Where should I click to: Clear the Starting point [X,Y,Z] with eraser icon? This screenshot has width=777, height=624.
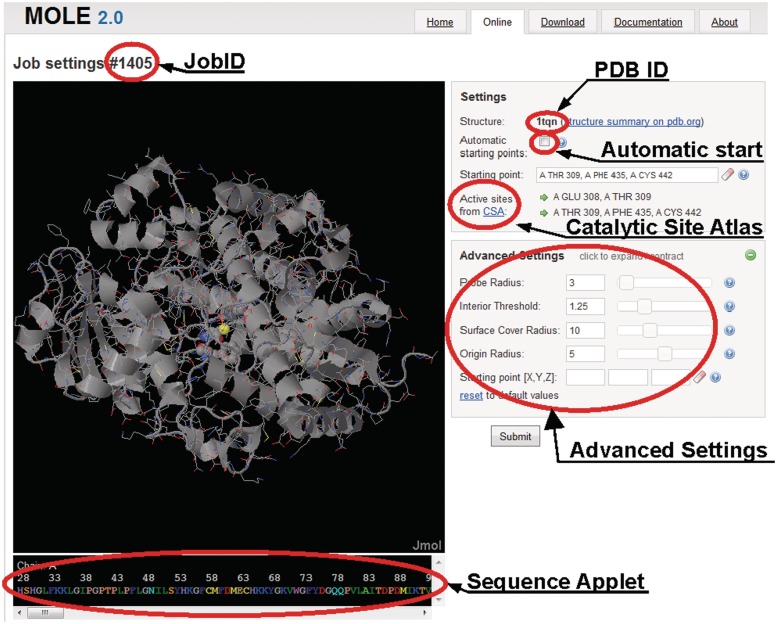(x=700, y=377)
